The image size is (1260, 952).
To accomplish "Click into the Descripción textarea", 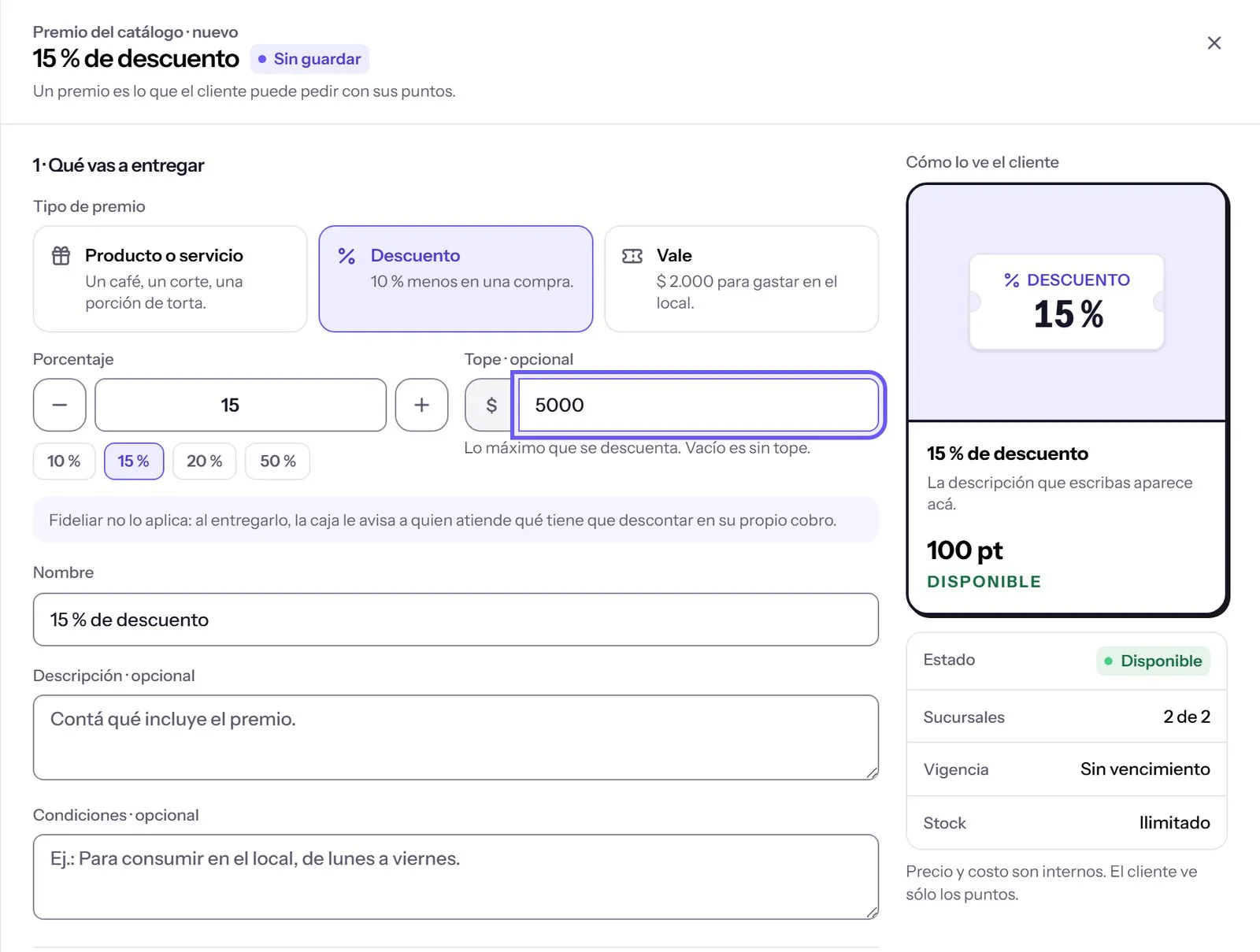I will pos(455,738).
